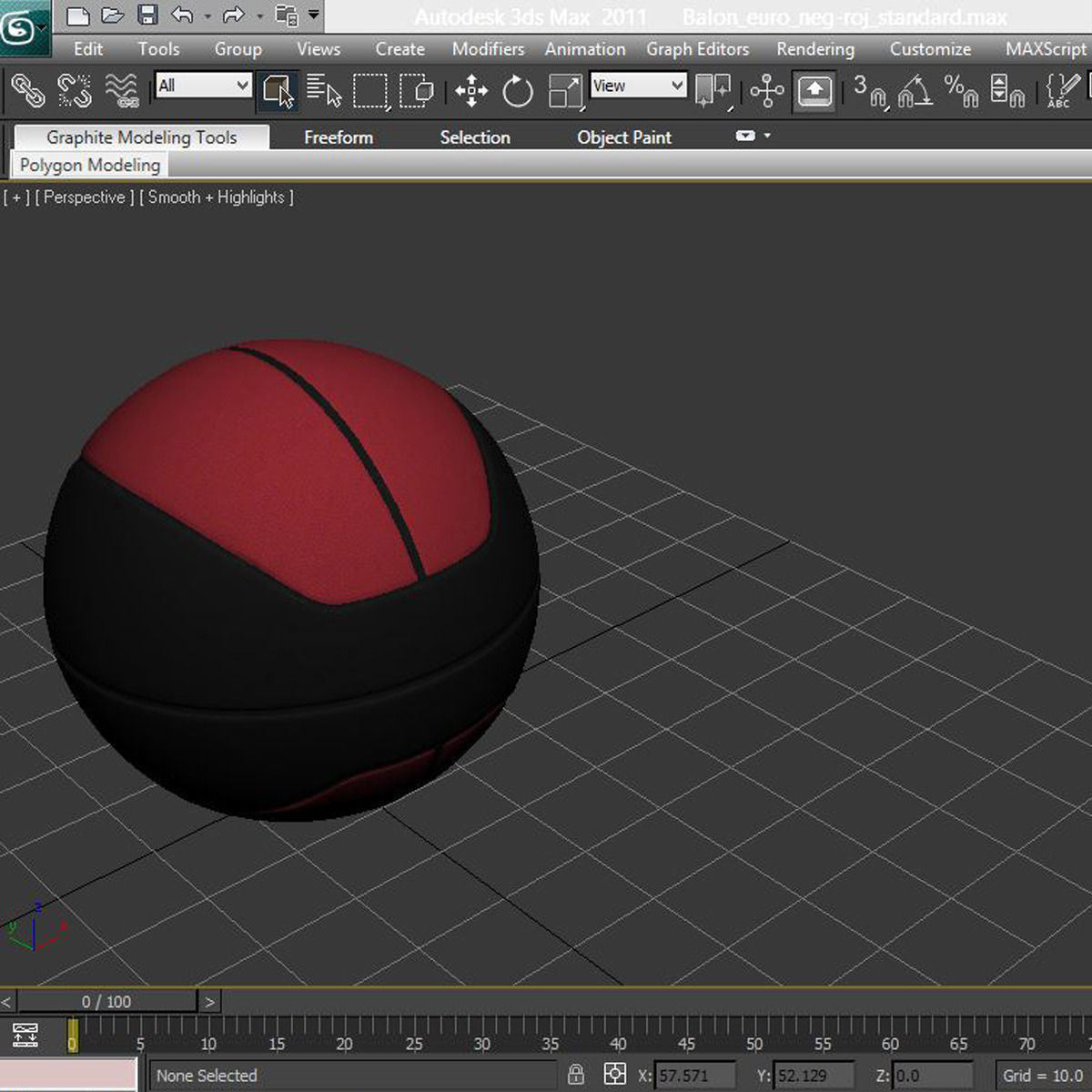
Task: Open the Customize menu
Action: coord(930,49)
